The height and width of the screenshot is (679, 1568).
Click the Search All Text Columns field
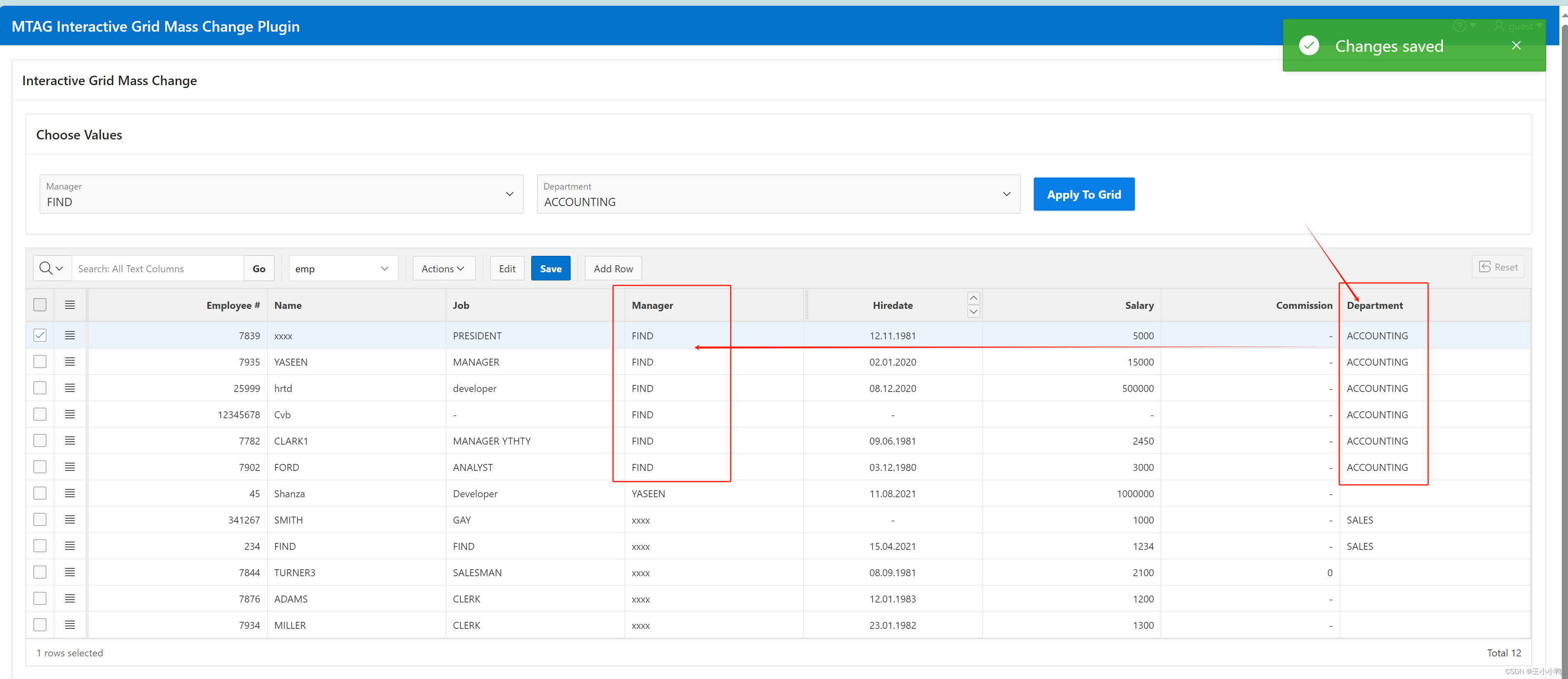point(158,268)
